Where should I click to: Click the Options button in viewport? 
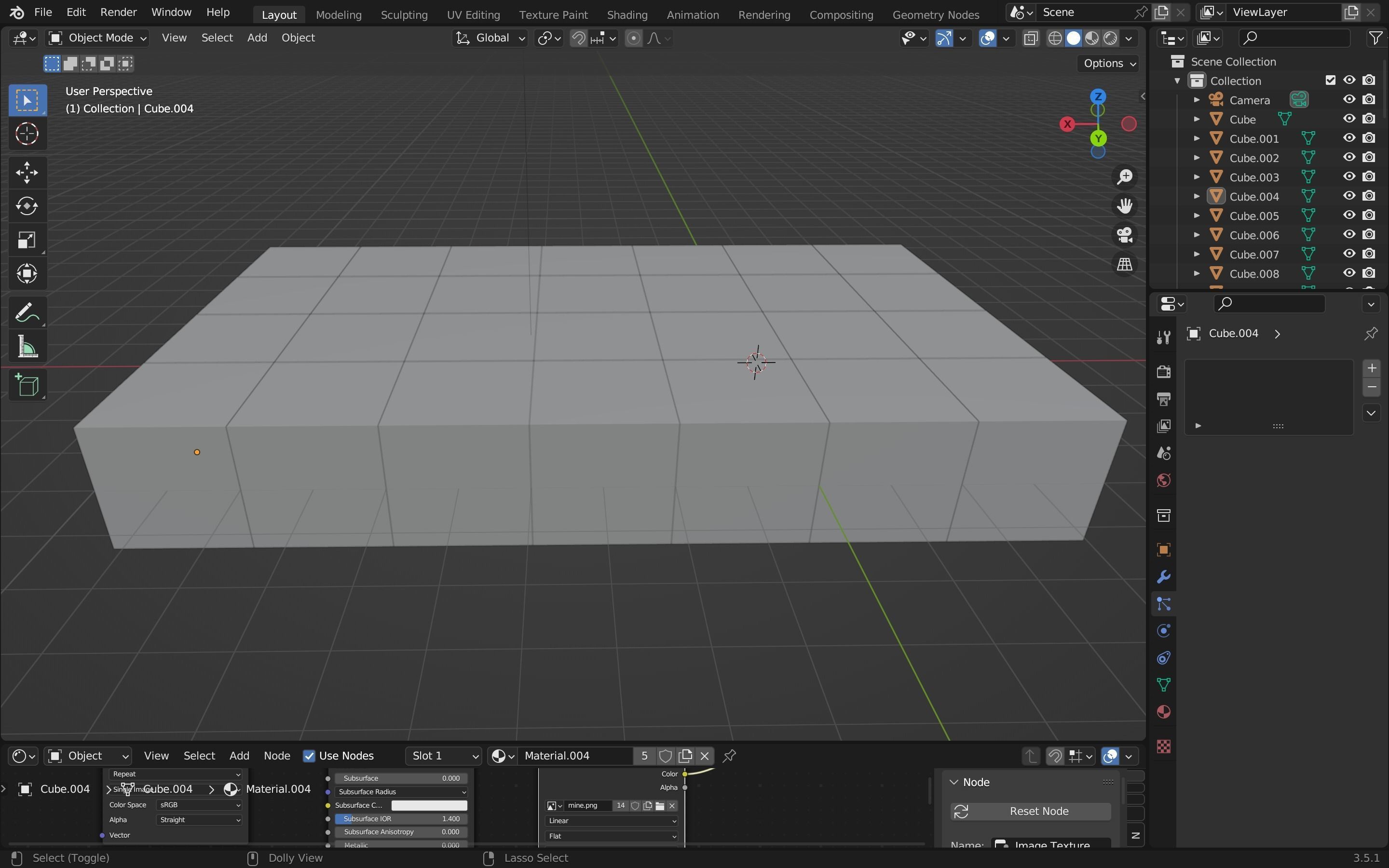click(1108, 63)
